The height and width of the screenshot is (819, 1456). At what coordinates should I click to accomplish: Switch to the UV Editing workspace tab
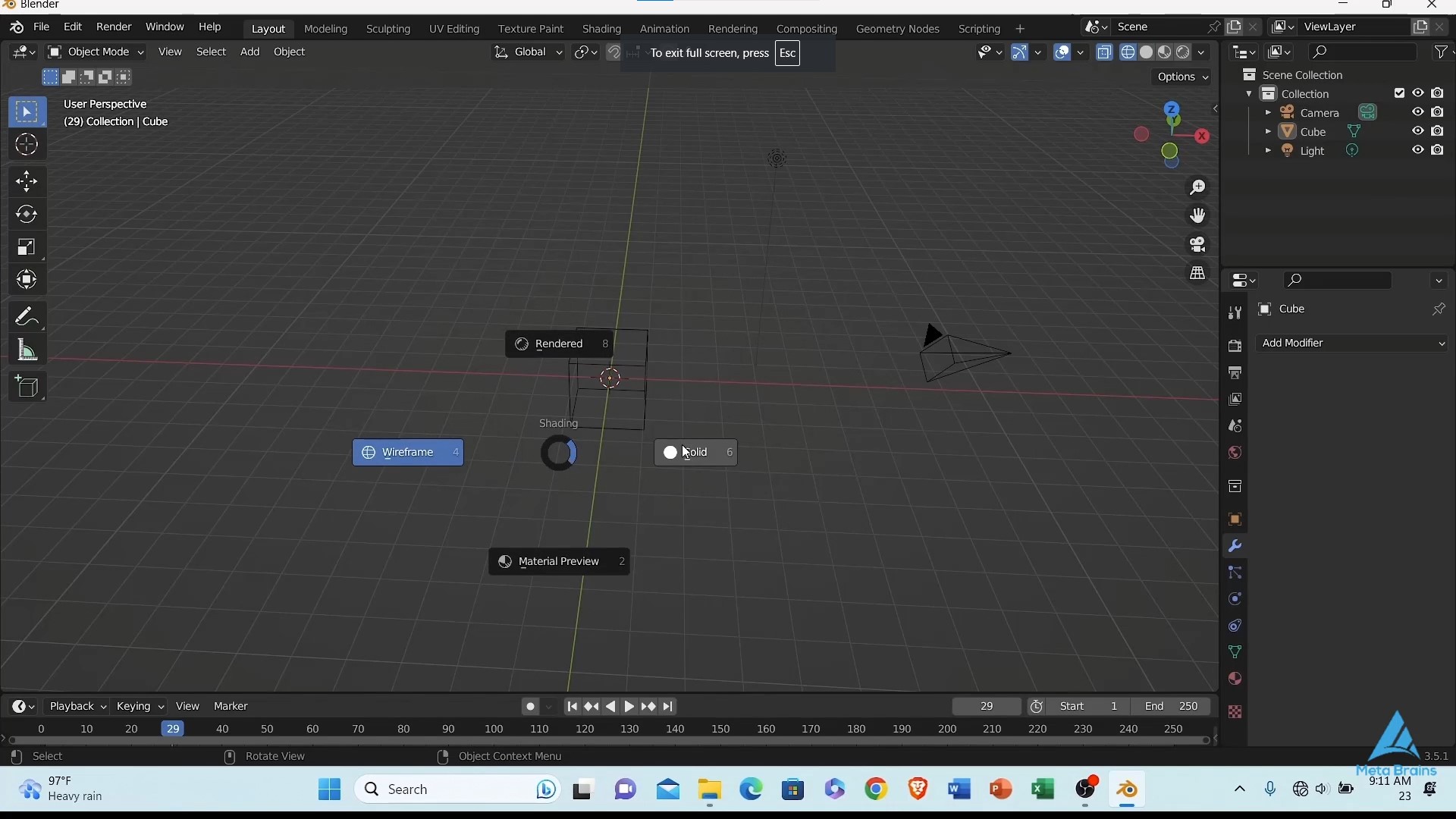coord(454,28)
